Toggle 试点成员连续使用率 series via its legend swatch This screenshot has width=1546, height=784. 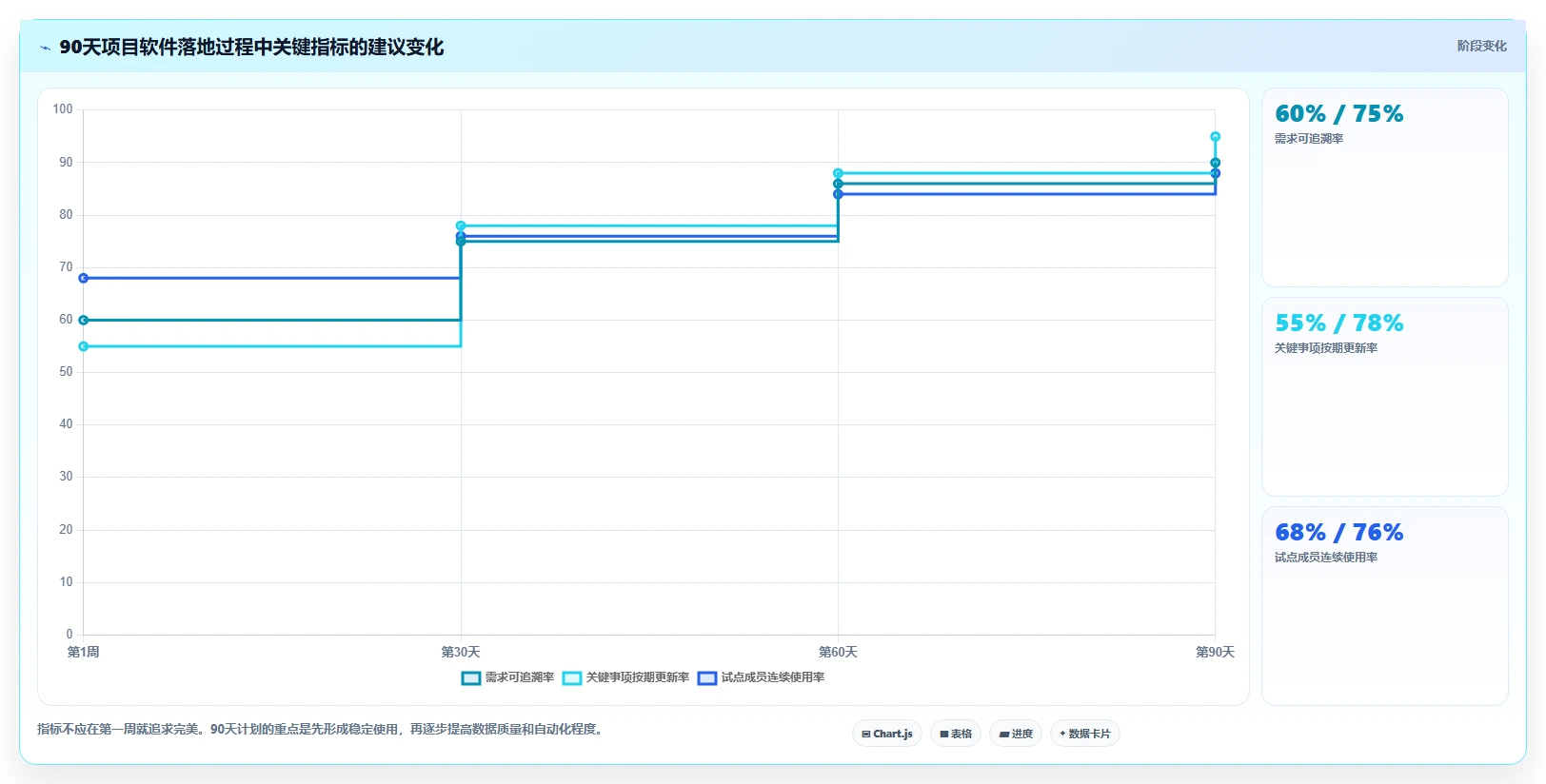[707, 678]
